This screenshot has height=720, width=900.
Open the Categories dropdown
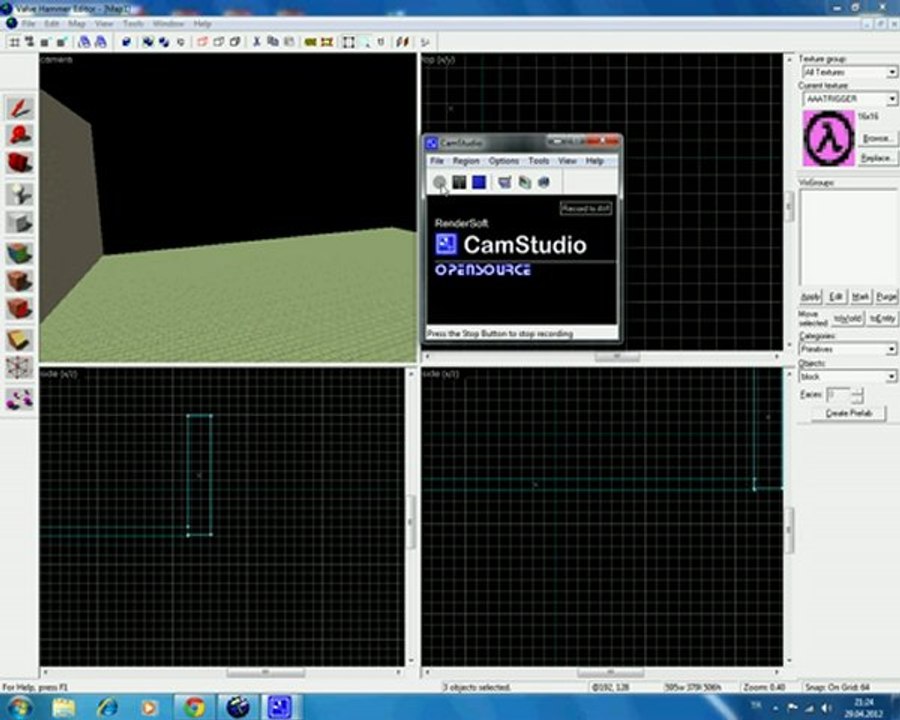pos(848,349)
